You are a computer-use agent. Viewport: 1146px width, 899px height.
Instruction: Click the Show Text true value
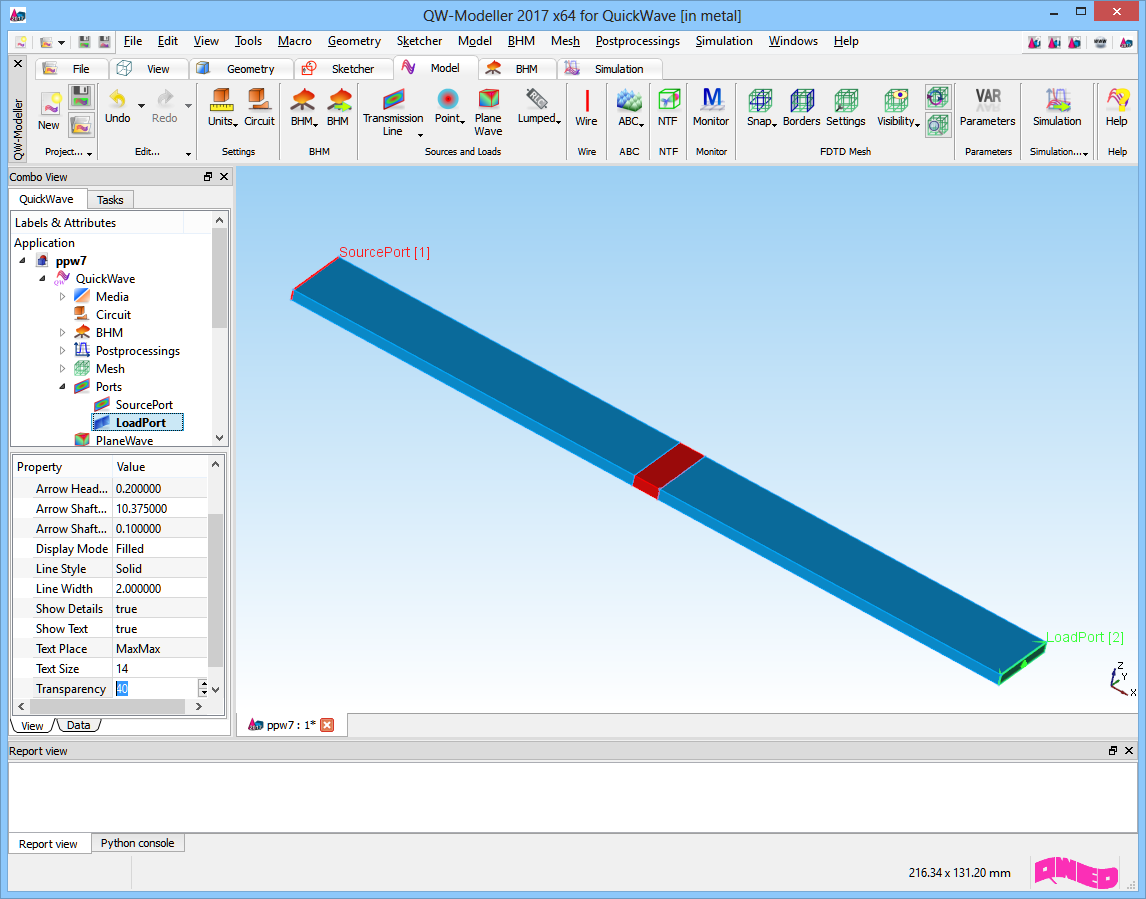pyautogui.click(x=160, y=629)
